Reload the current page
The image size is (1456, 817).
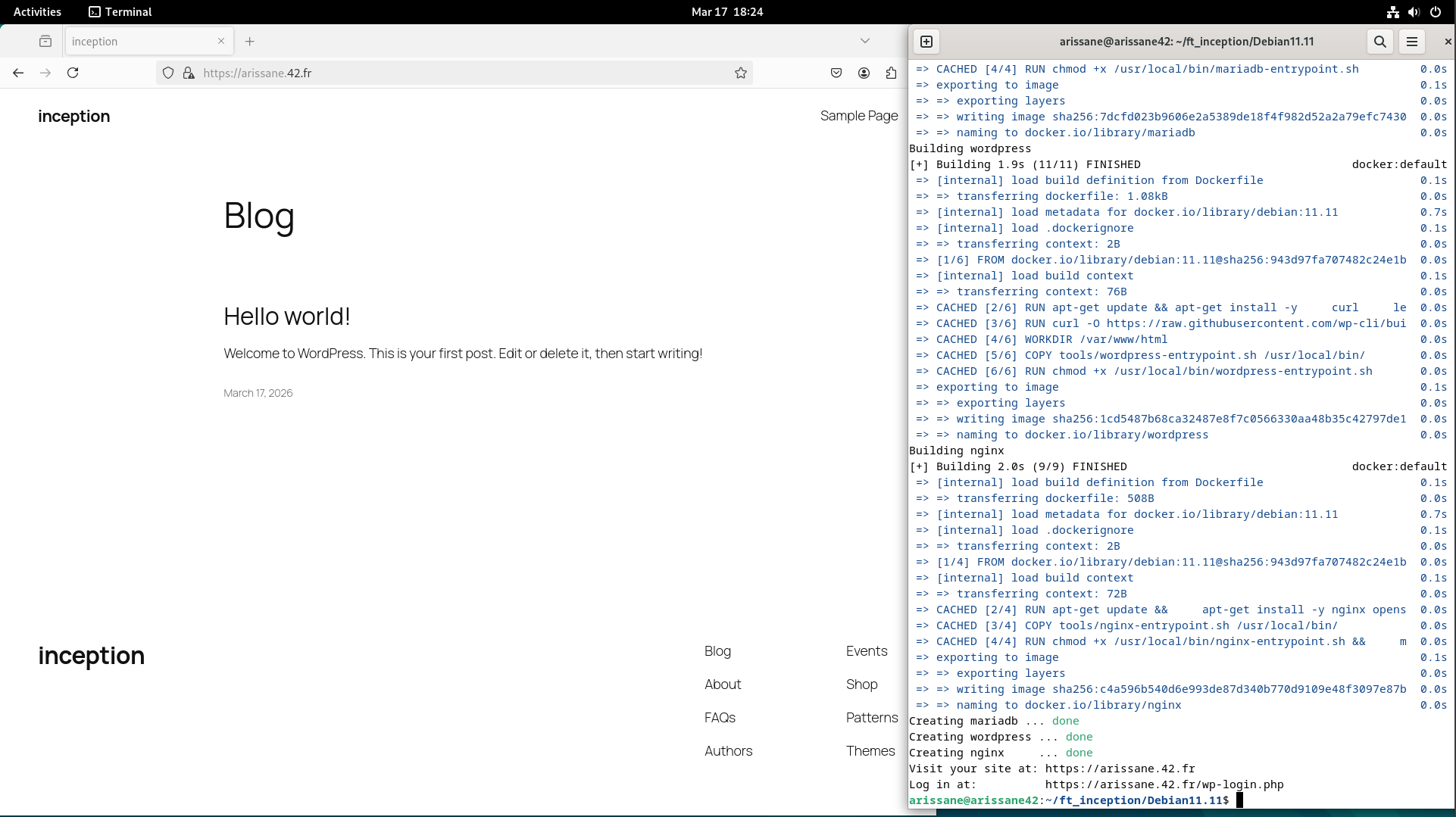(x=73, y=73)
